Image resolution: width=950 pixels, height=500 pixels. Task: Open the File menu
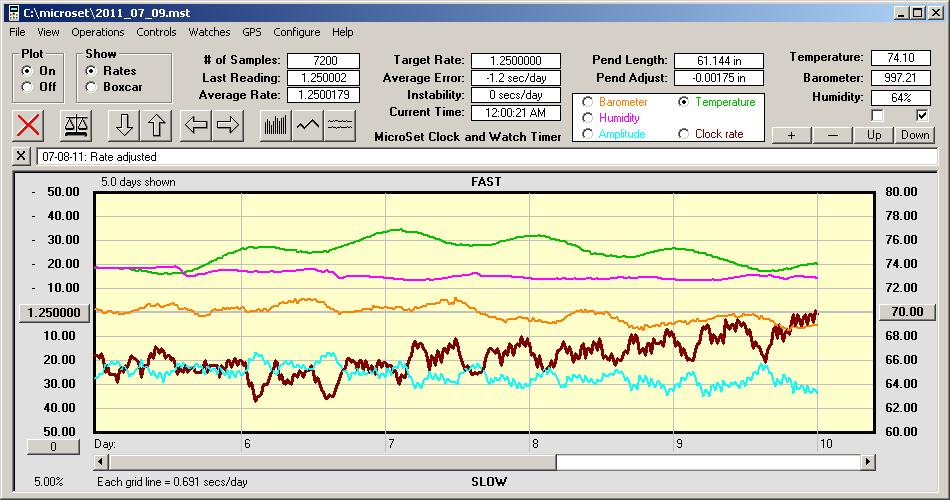[x=17, y=32]
